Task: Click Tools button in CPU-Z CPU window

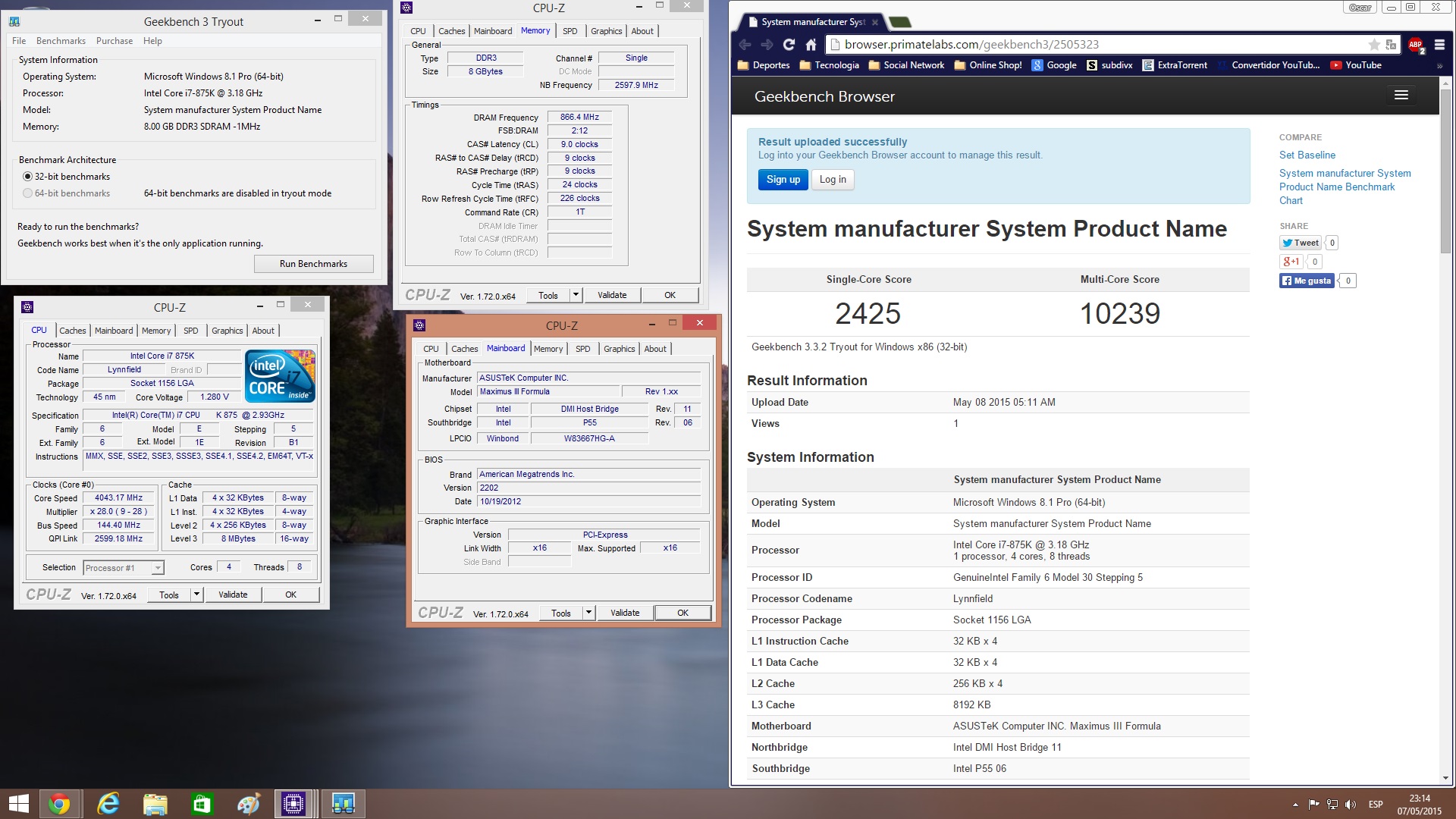Action: pos(169,595)
